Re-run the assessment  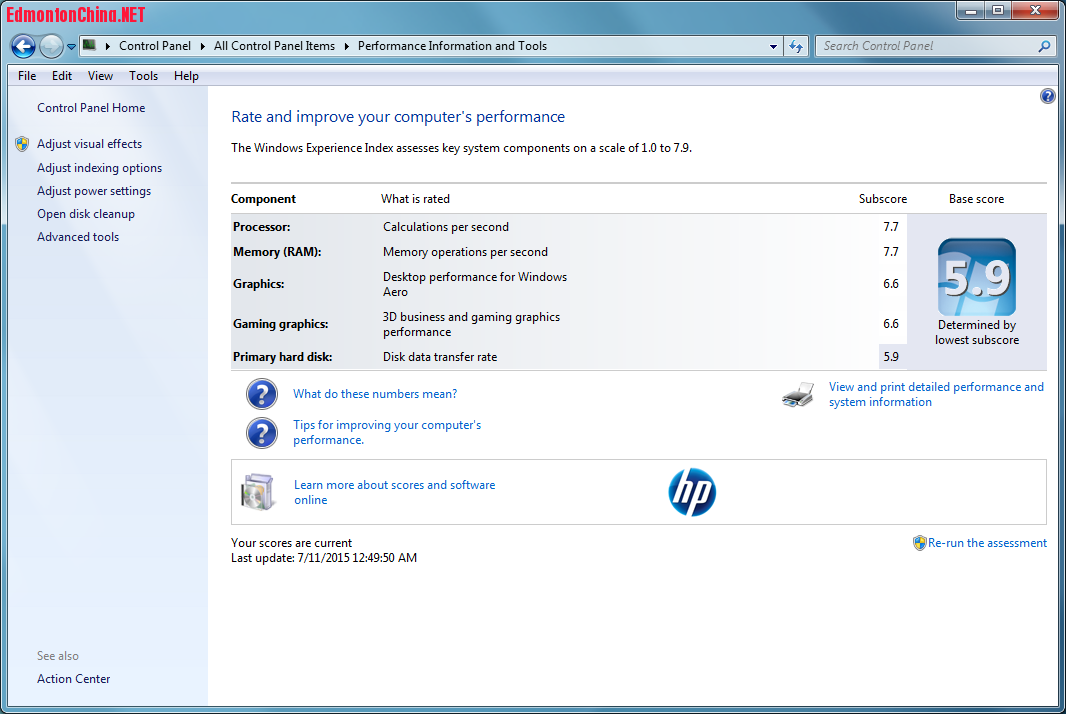pos(986,543)
